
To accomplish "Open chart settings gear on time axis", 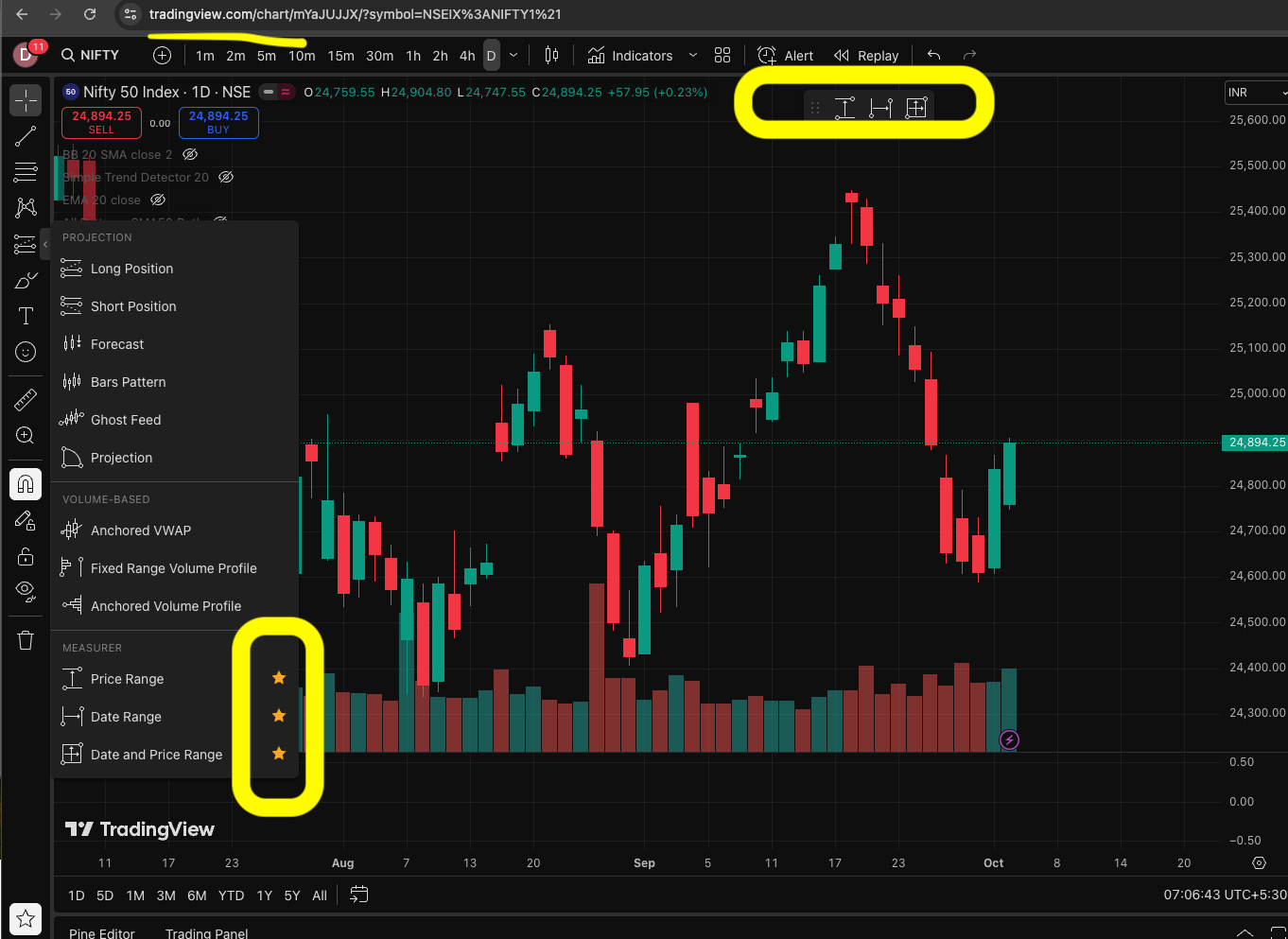I will pyautogui.click(x=1259, y=863).
